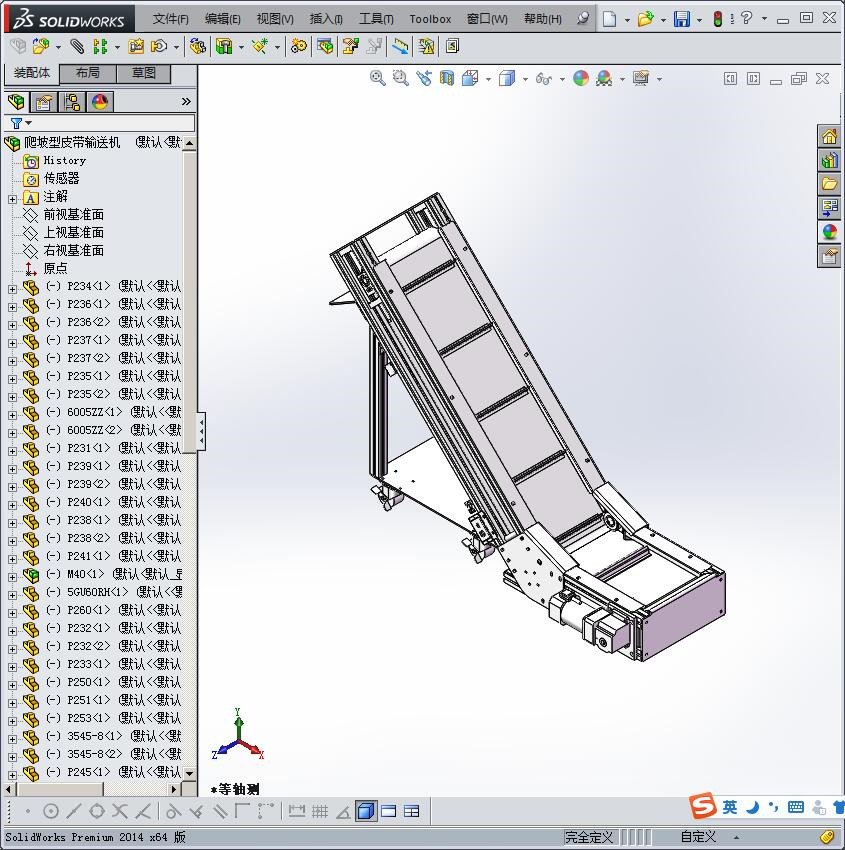The image size is (845, 850).
Task: Expand the P245<1> component node
Action: 12,775
